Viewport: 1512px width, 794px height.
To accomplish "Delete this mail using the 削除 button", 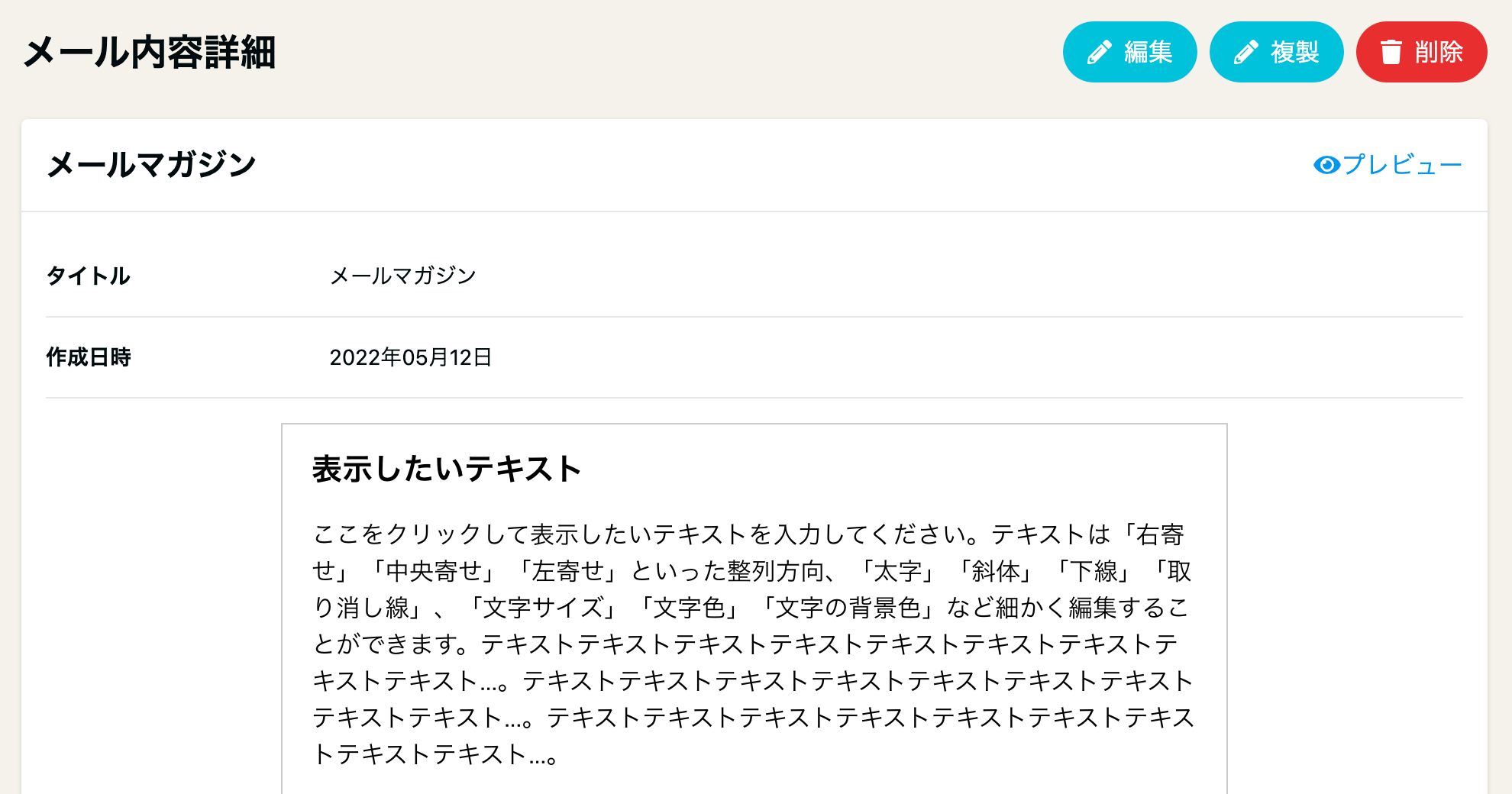I will coord(1421,52).
